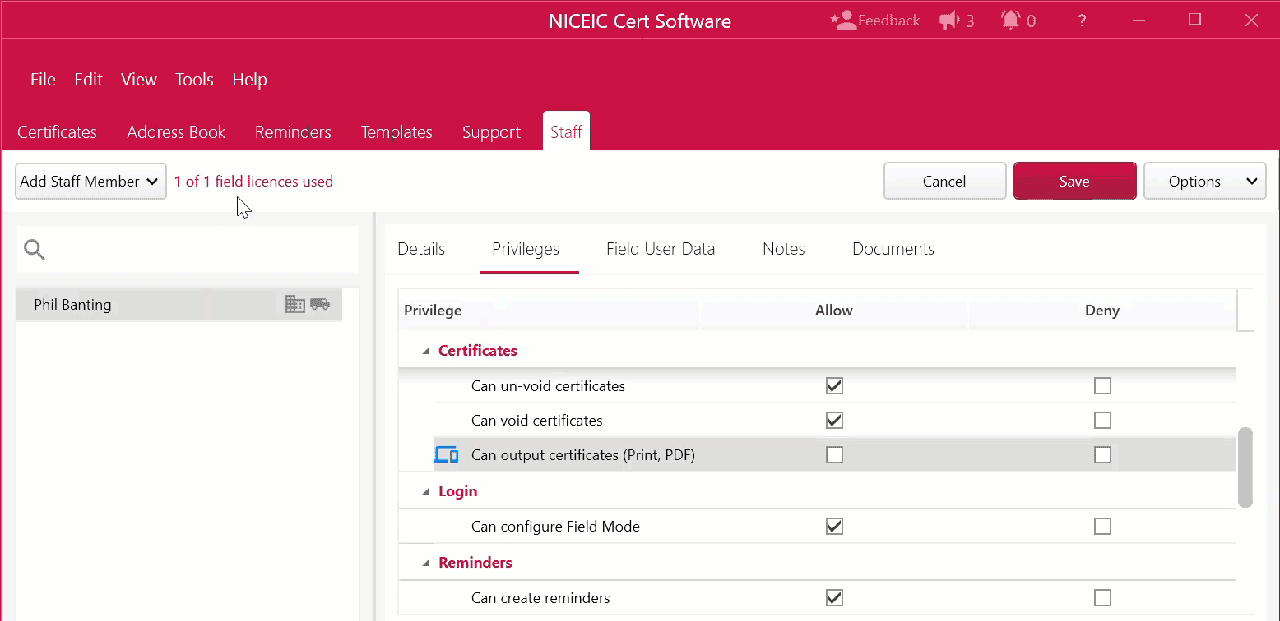Click the device icon beside output certificates

pyautogui.click(x=446, y=455)
